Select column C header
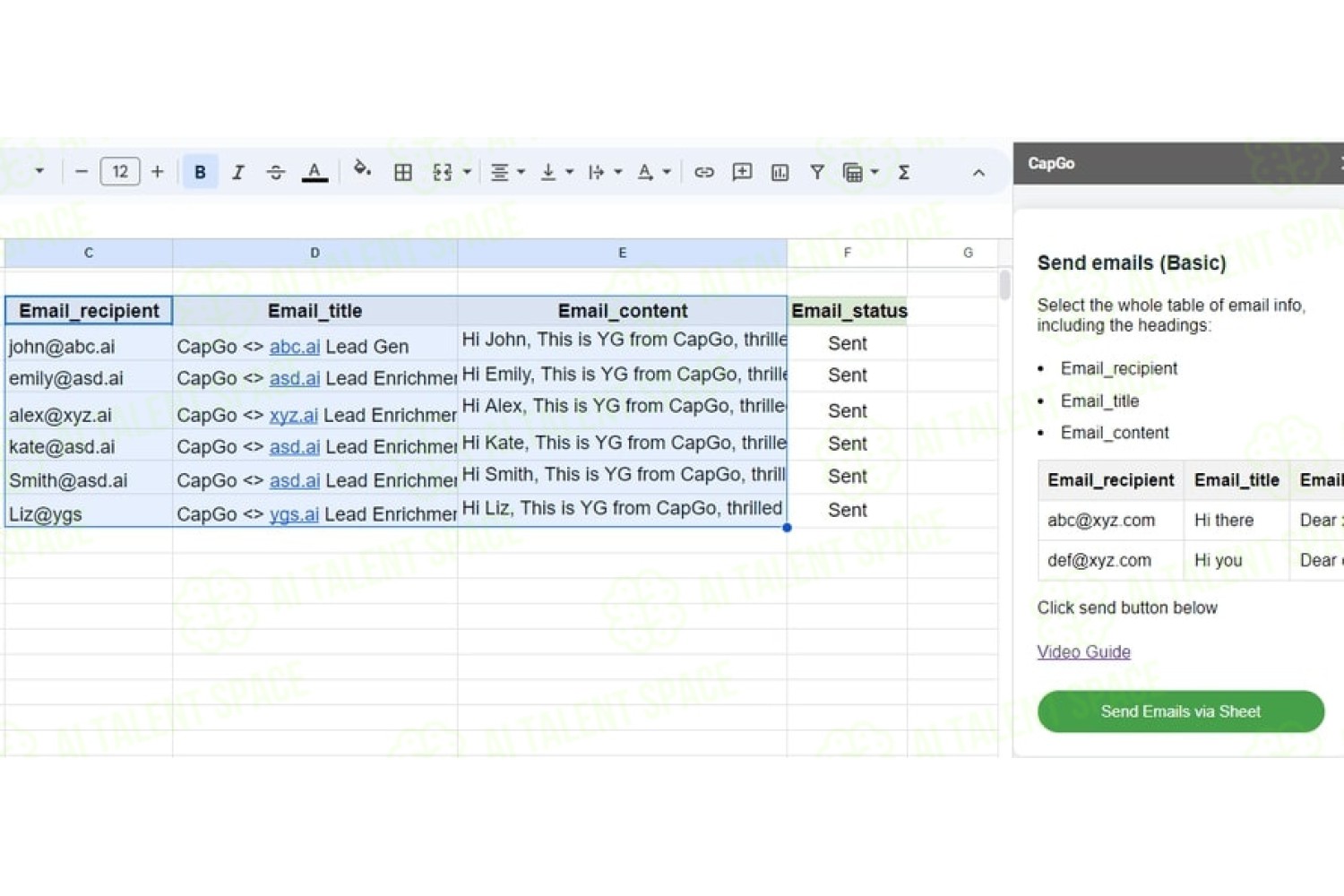Viewport: 1344px width, 896px height. pyautogui.click(x=89, y=254)
